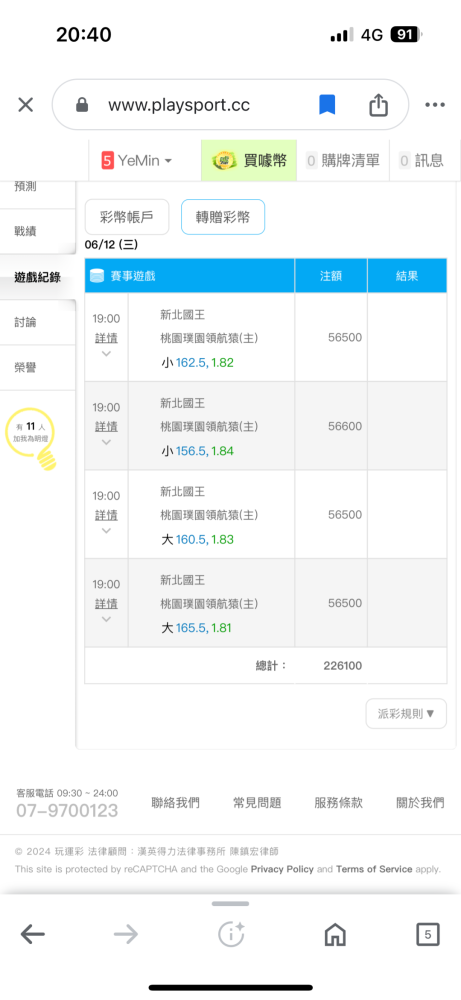The height and width of the screenshot is (1000, 461).
Task: Open the YeMin account dropdown
Action: (x=136, y=161)
